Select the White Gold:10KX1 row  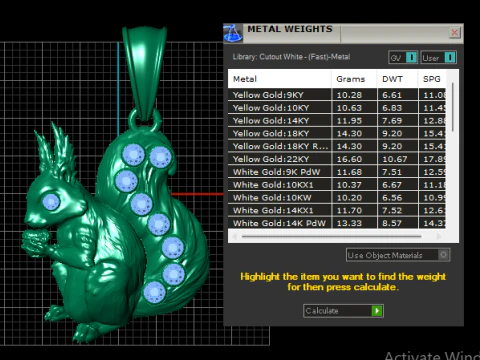[x=337, y=185]
